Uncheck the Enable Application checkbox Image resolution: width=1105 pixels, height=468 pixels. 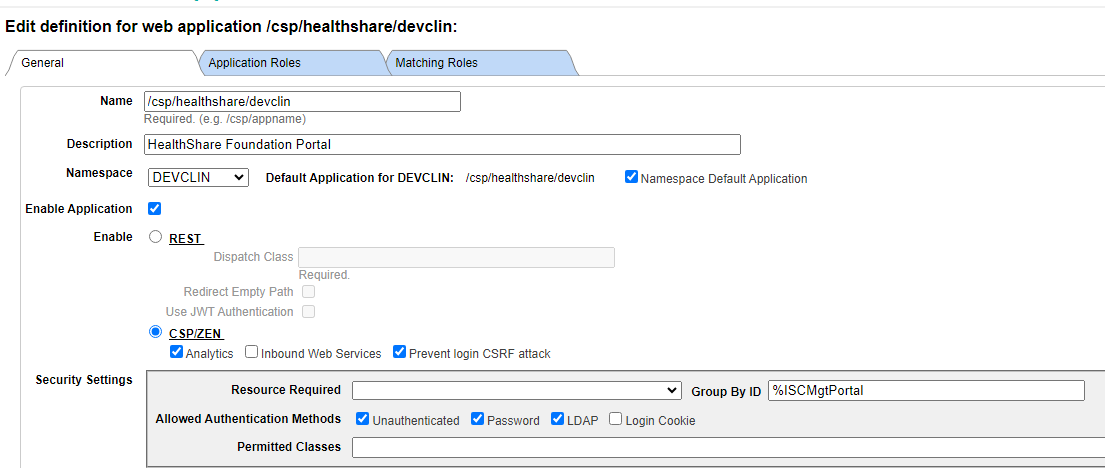click(154, 209)
